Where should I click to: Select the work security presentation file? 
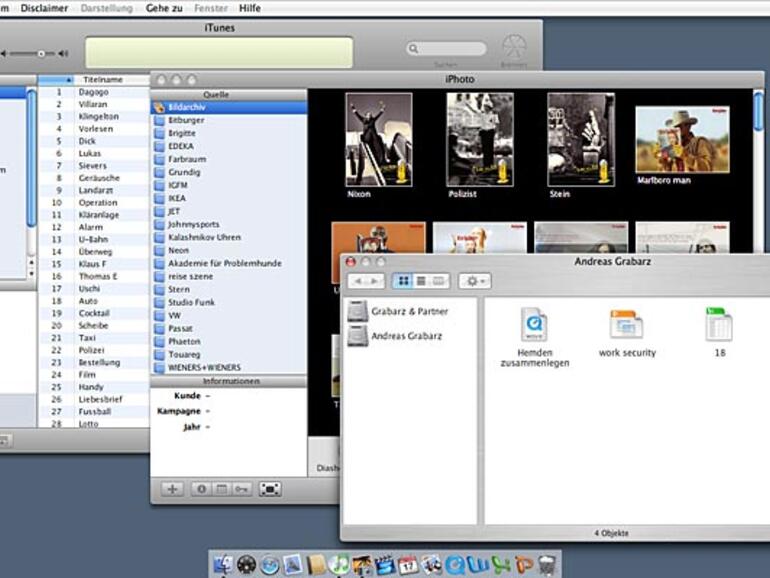pyautogui.click(x=626, y=326)
